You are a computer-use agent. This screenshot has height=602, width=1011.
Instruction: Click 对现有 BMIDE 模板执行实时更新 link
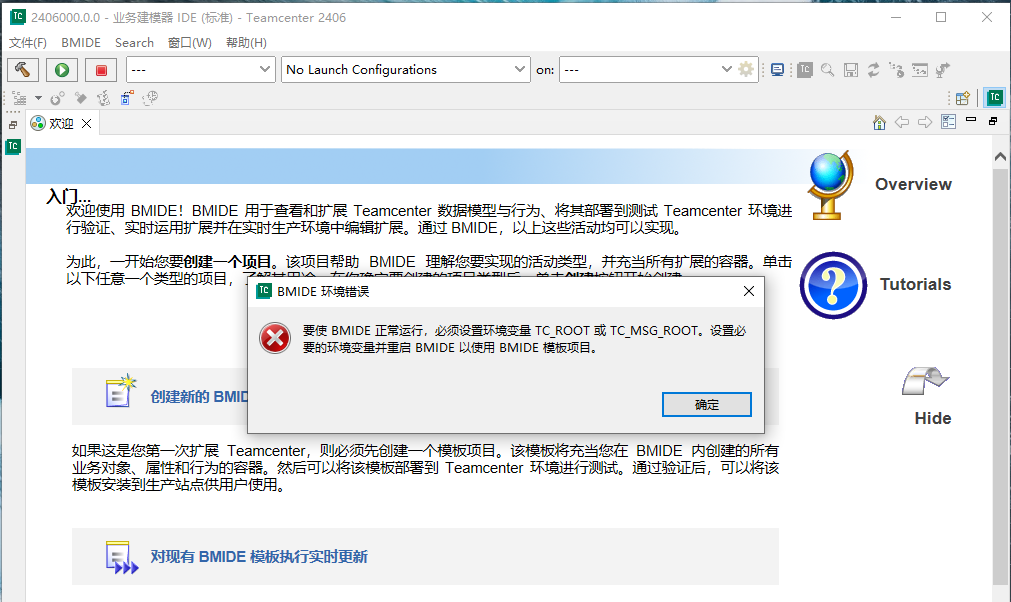[x=259, y=557]
